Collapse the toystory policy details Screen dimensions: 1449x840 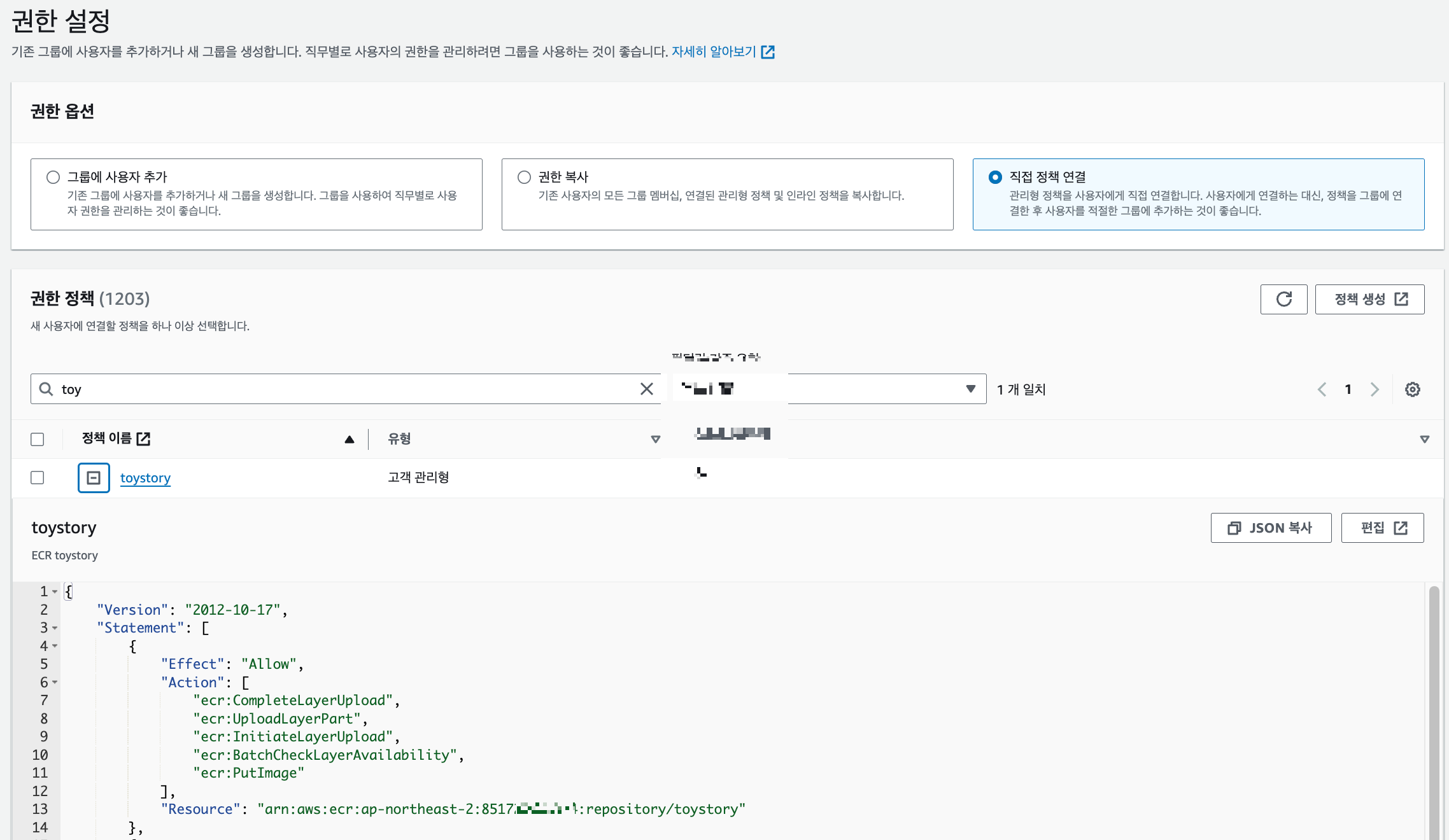click(x=94, y=478)
